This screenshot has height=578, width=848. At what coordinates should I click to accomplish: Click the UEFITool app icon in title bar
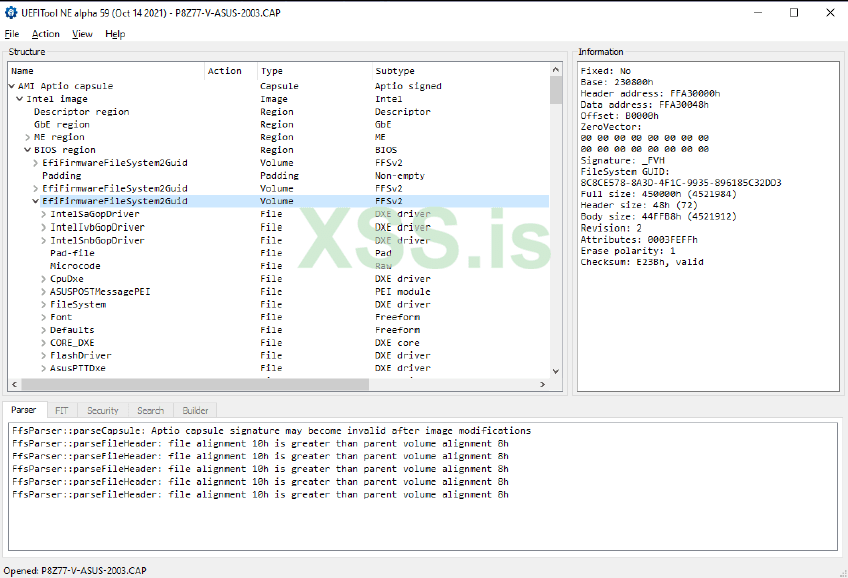[11, 12]
